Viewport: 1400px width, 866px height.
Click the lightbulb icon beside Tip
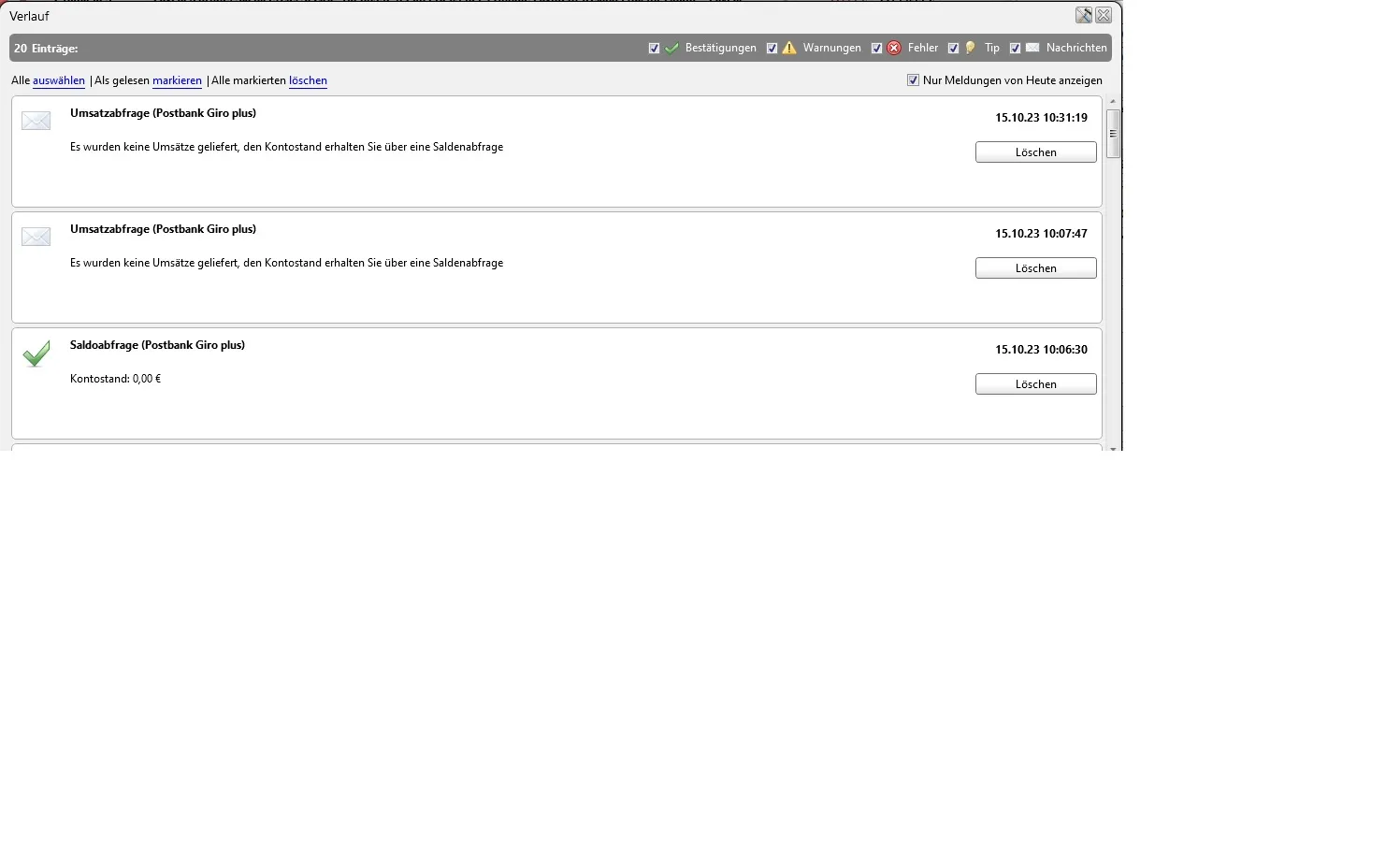click(x=971, y=48)
